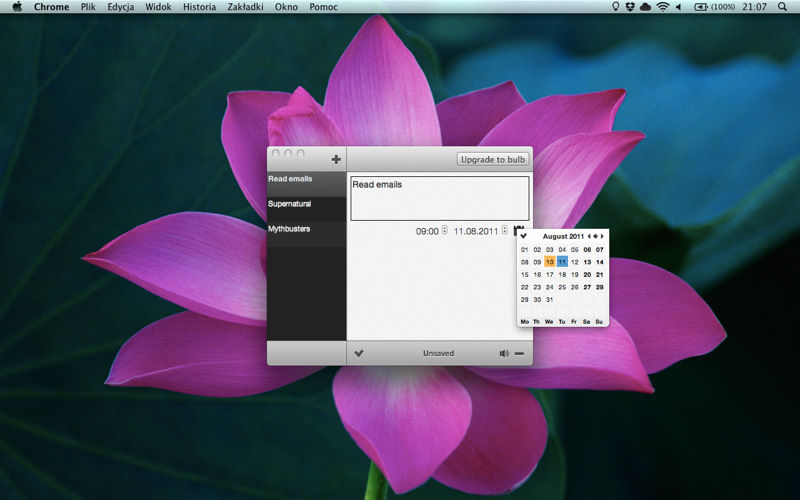
Task: Open the Dropbox menu bar icon
Action: click(x=629, y=7)
